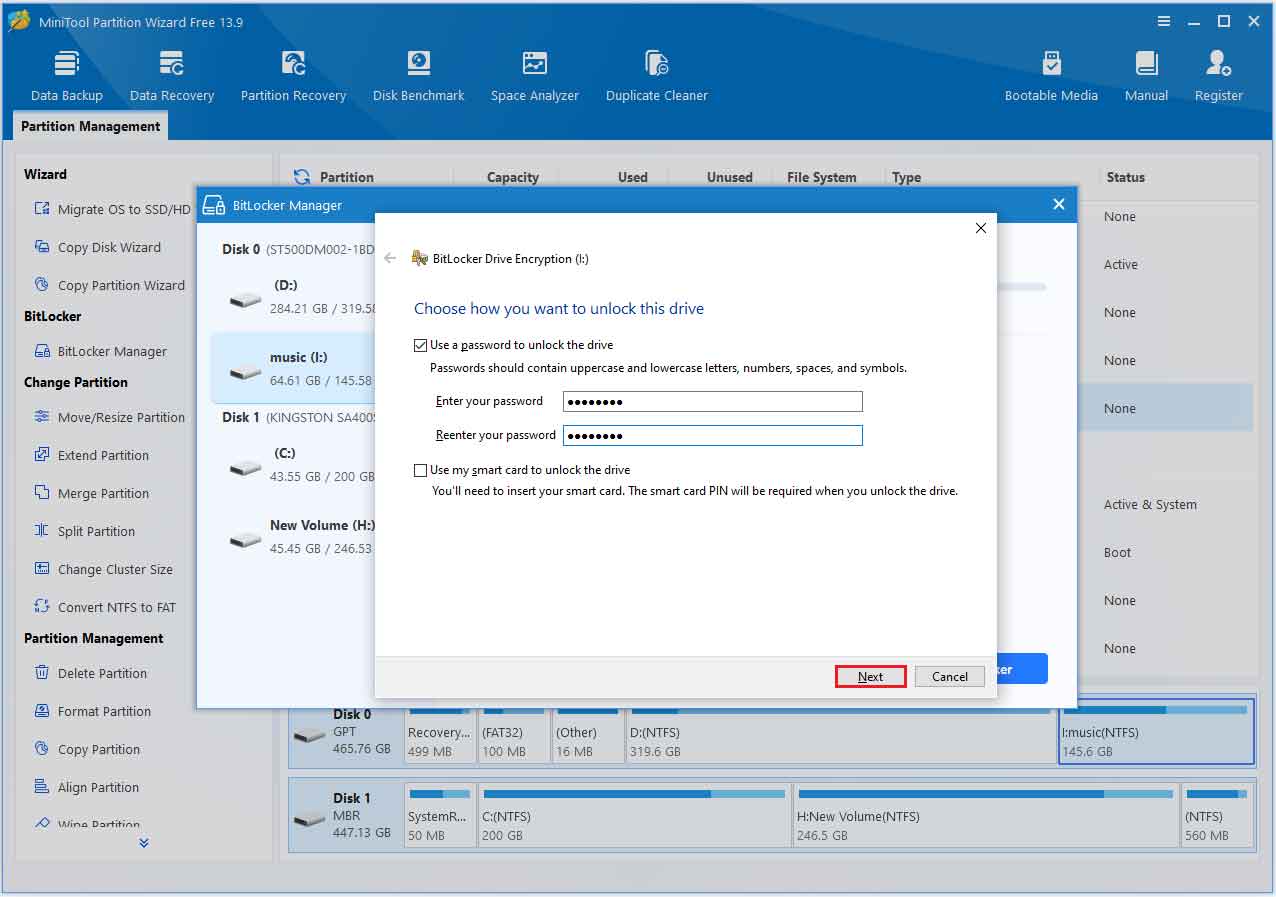Image resolution: width=1276 pixels, height=897 pixels.
Task: Click the Status column header
Action: pos(1125,177)
